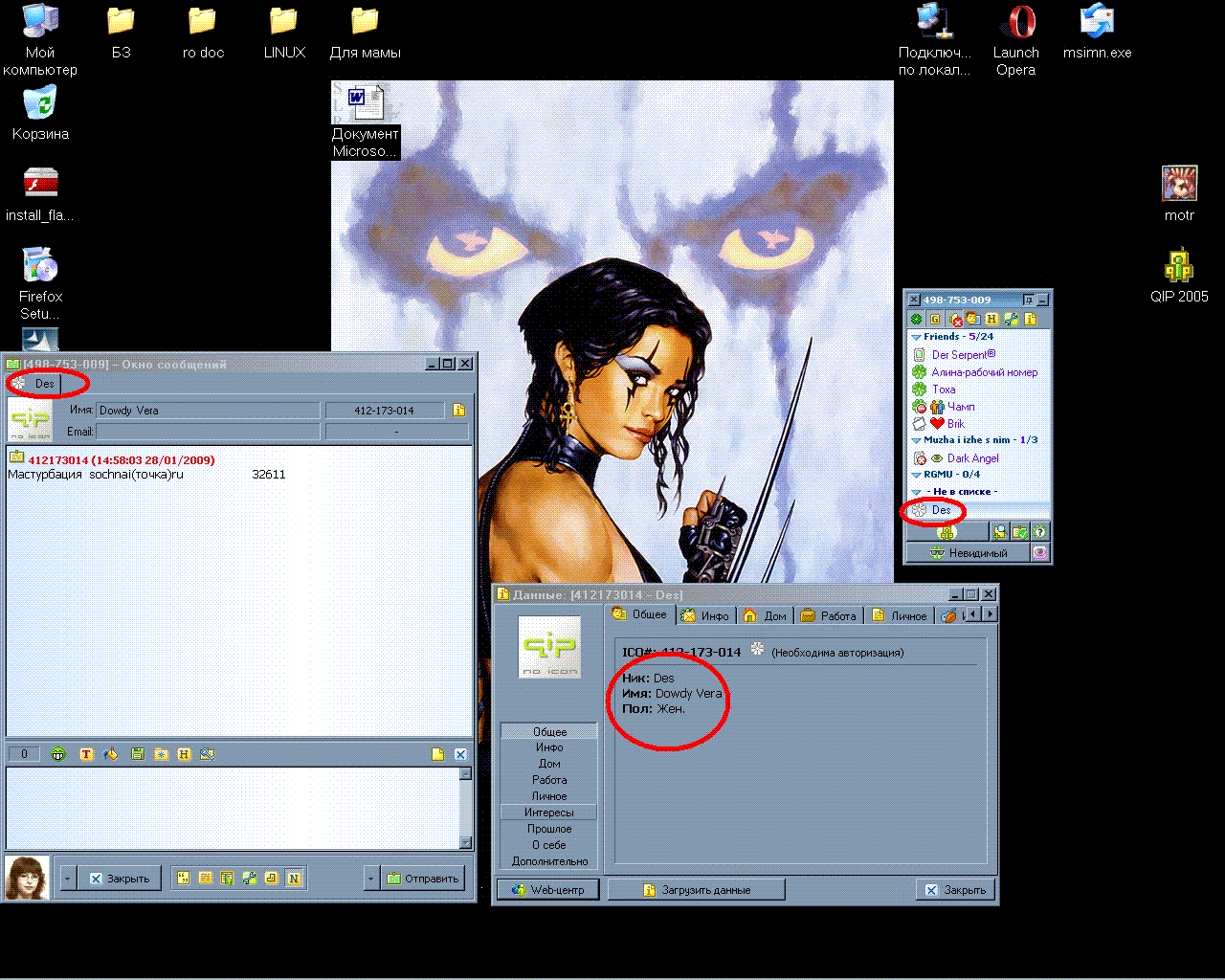The image size is (1225, 980).
Task: Select Дополнительно in the side list
Action: pos(549,861)
